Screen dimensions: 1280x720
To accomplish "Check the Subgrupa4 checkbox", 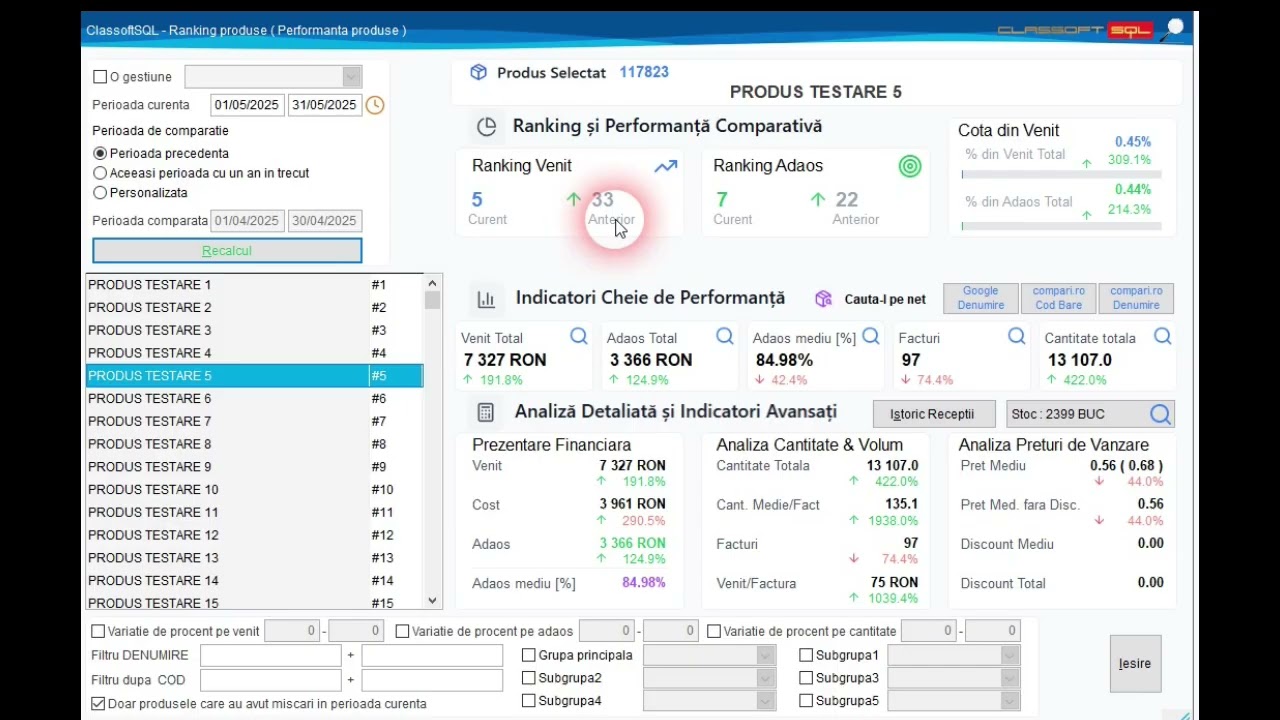I will coord(529,701).
